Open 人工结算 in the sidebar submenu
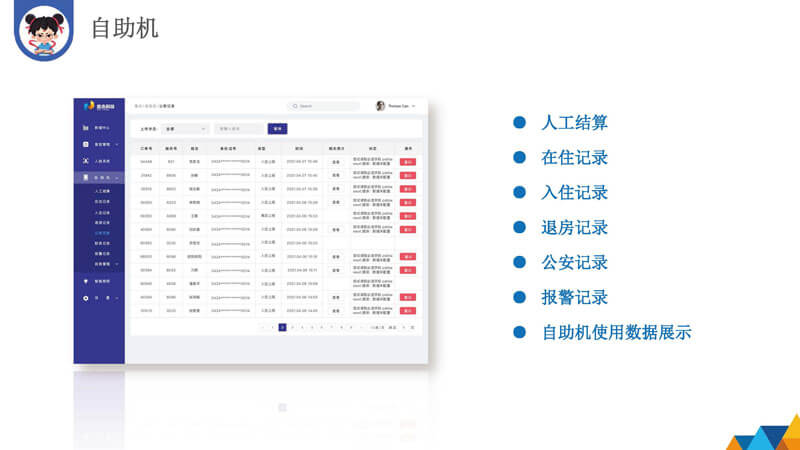 pos(102,191)
